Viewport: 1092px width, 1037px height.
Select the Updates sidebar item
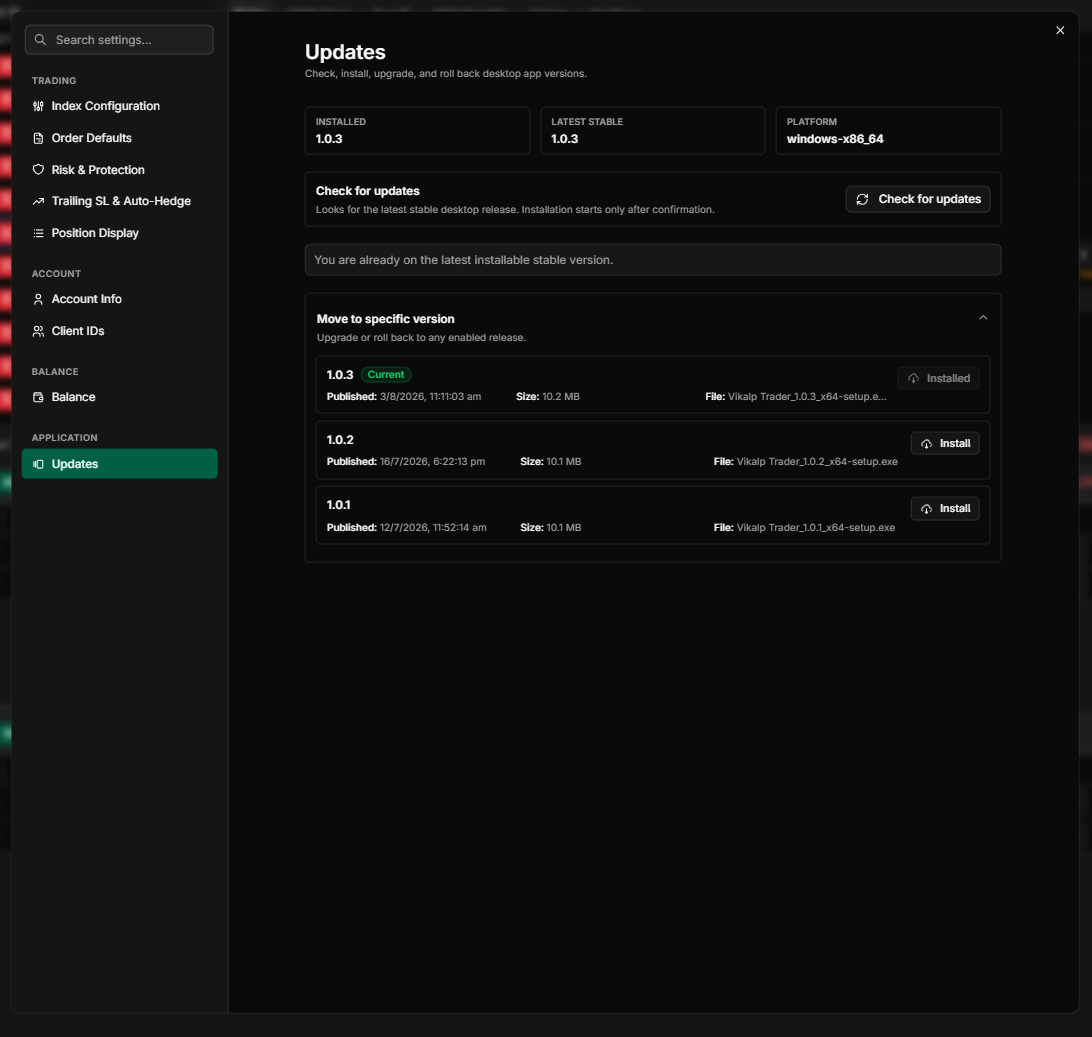pos(119,464)
